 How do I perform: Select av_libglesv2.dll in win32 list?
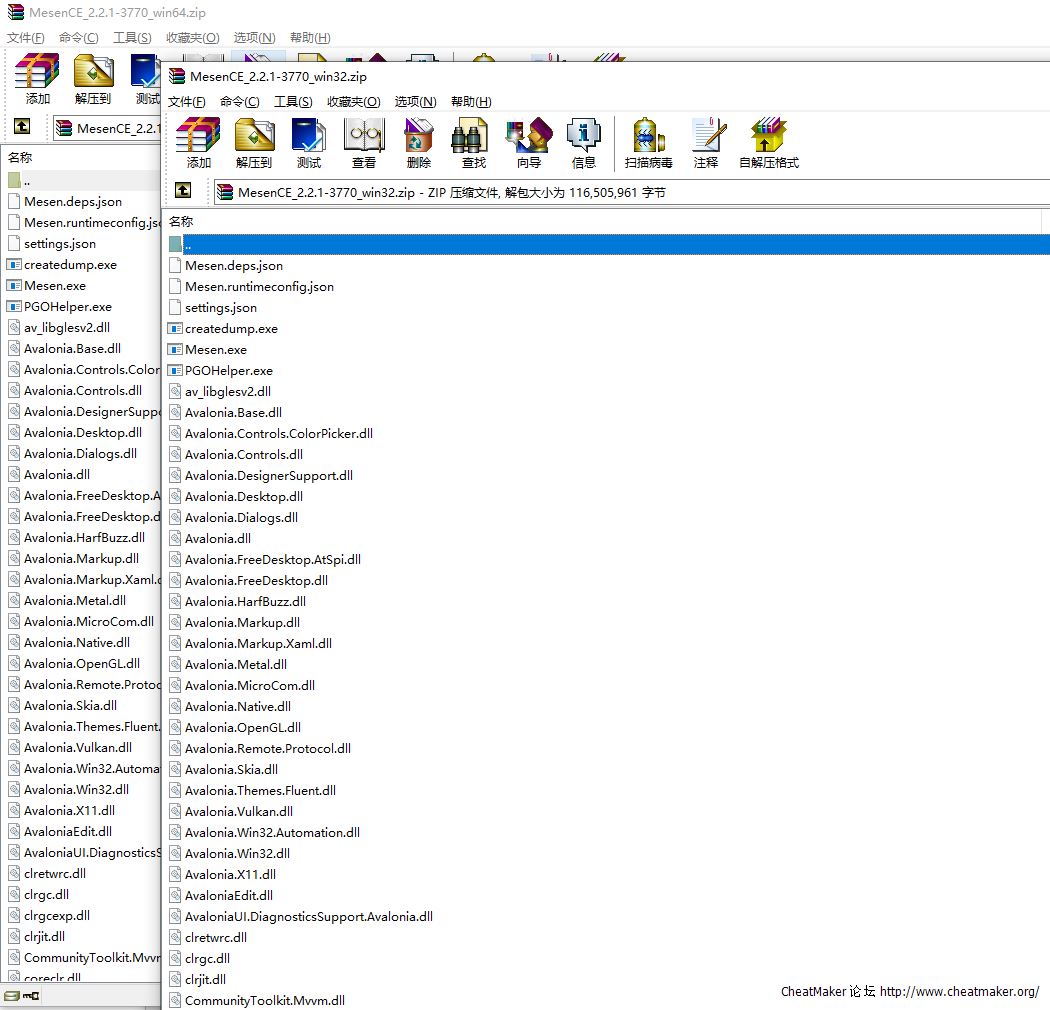pos(228,392)
